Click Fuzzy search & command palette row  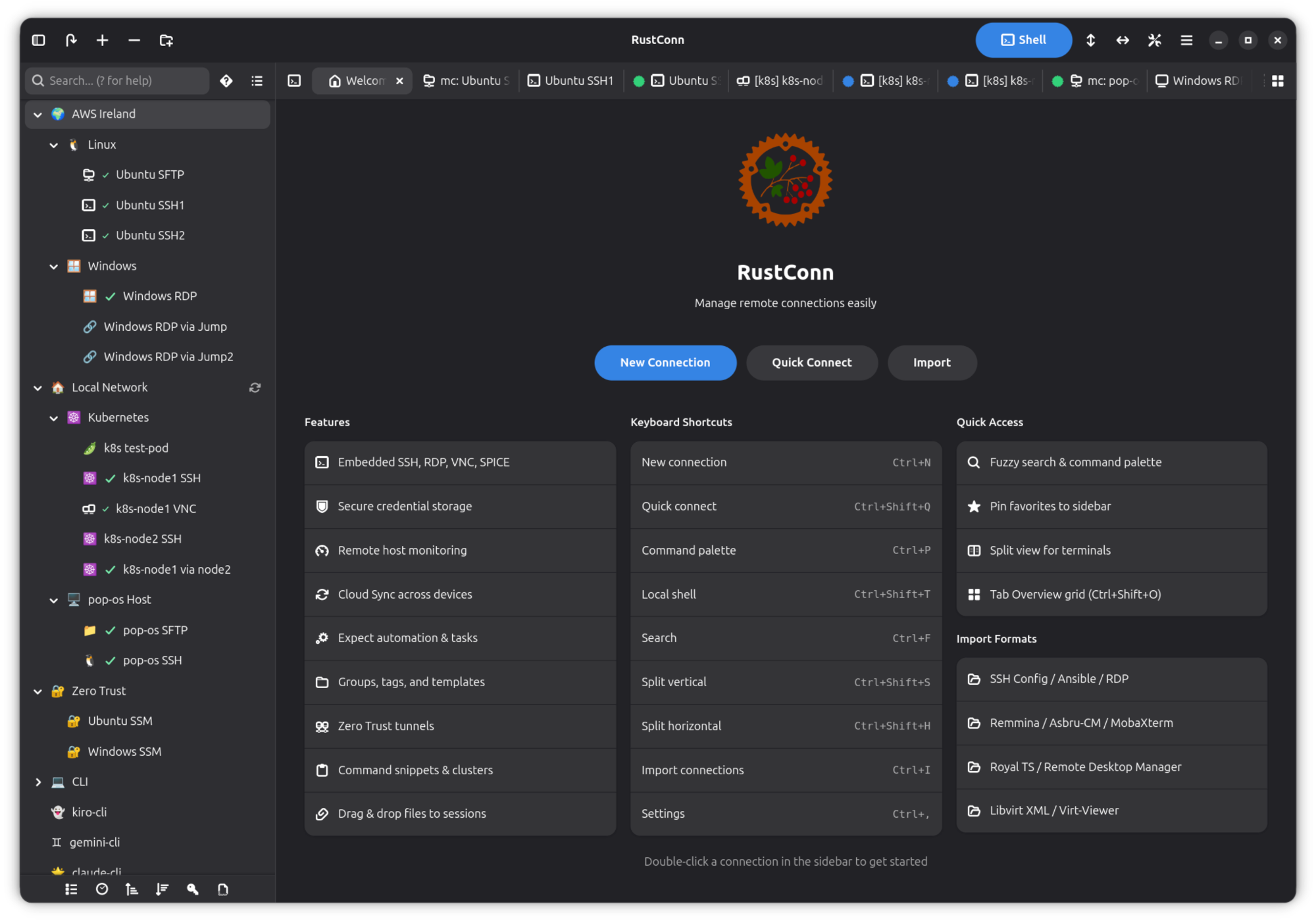(x=1111, y=462)
